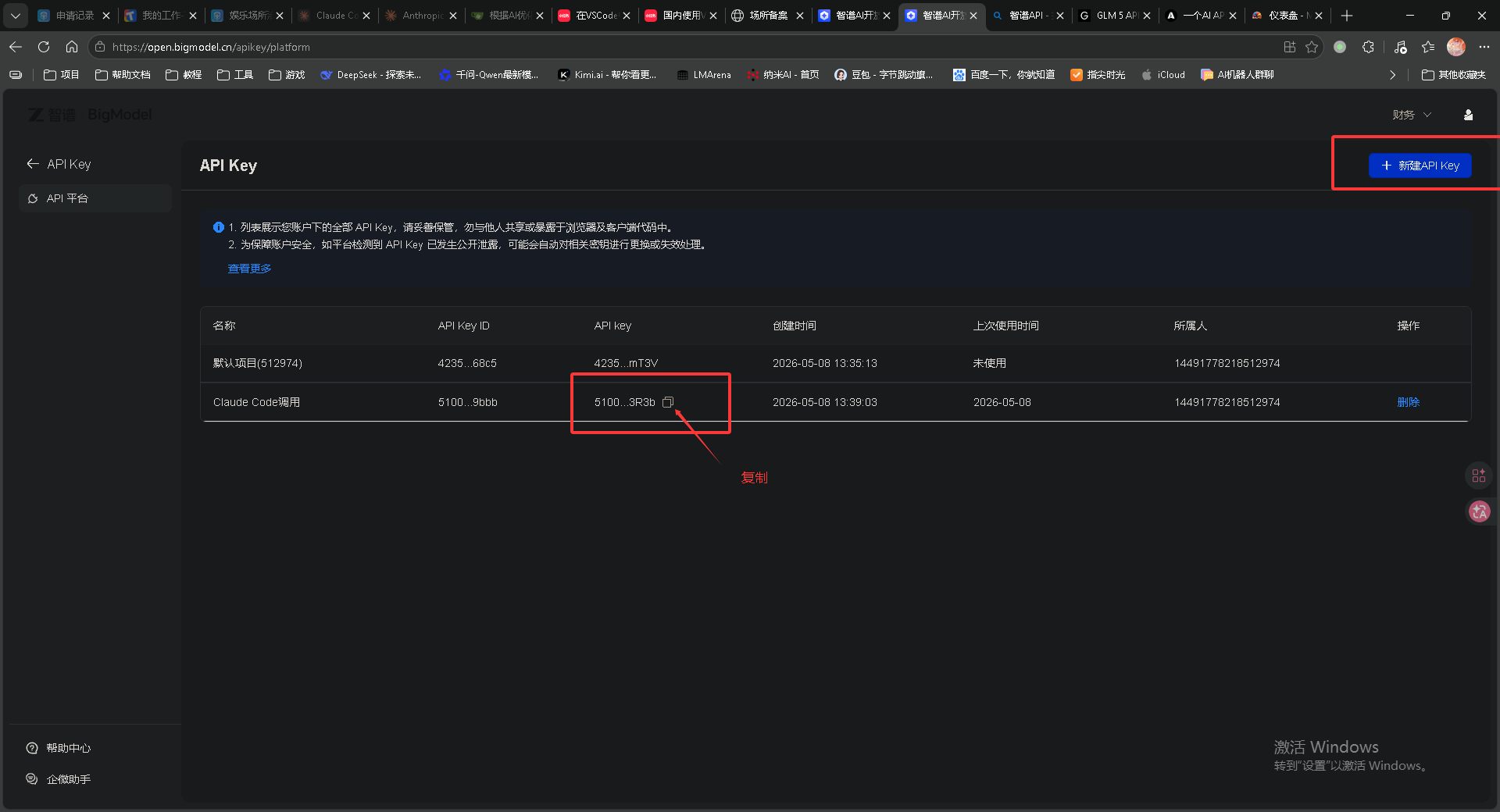The width and height of the screenshot is (1500, 812).
Task: Delete the Claude Code调用 key
Action: point(1408,402)
